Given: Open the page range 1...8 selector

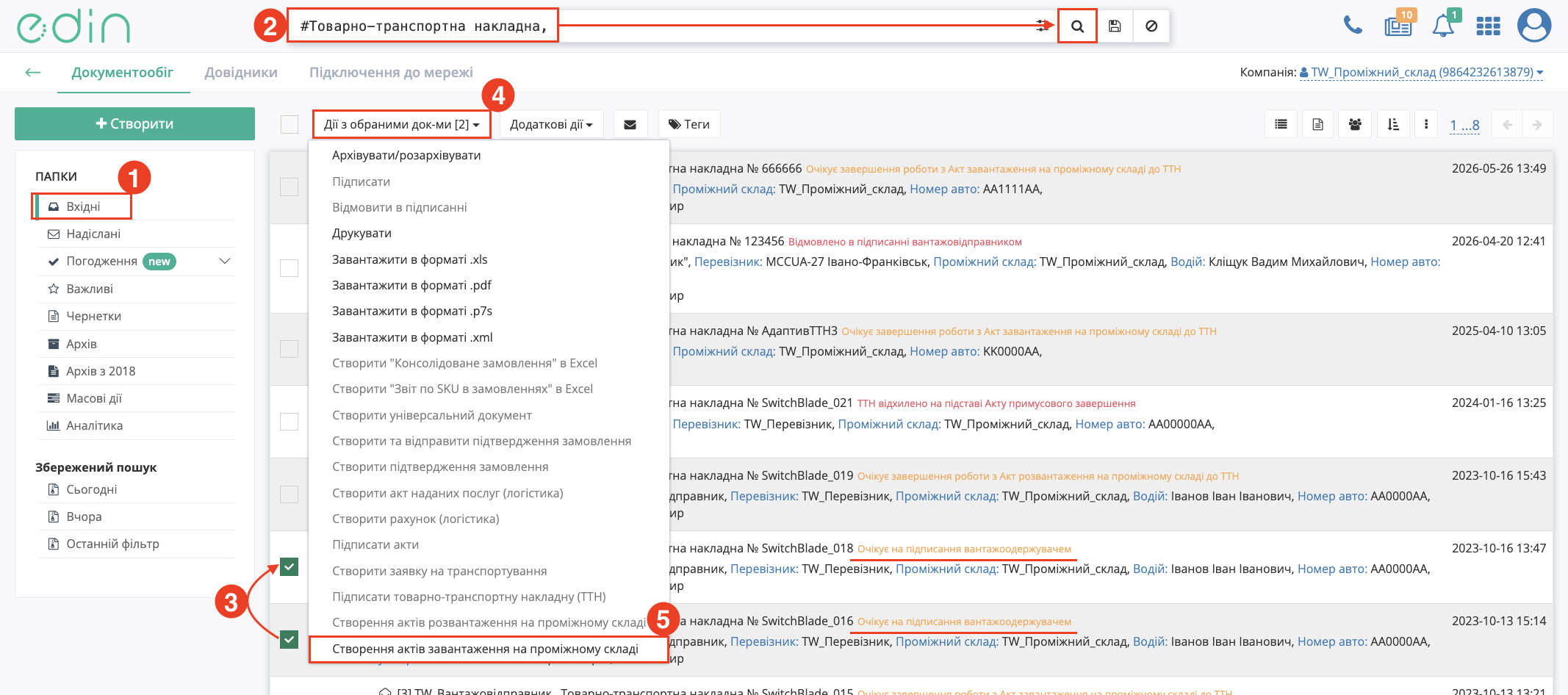Looking at the screenshot, I should pos(1464,125).
